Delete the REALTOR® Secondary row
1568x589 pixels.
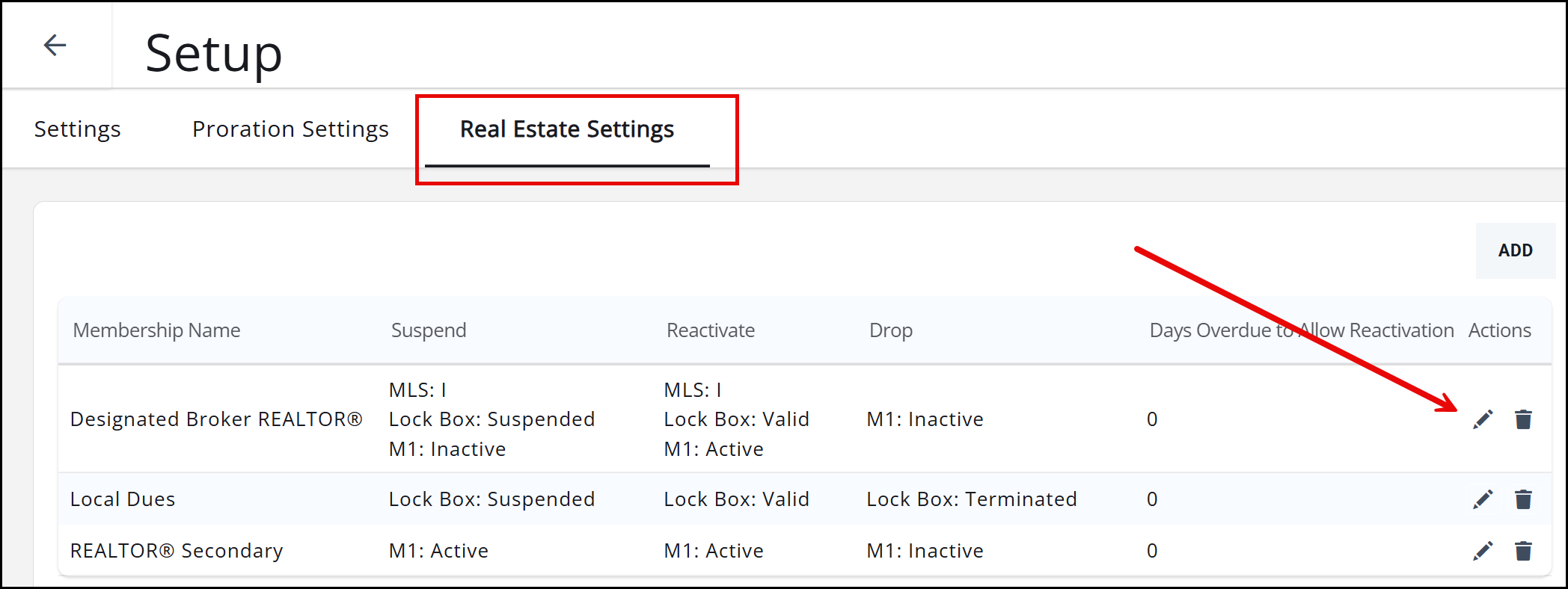(1523, 551)
